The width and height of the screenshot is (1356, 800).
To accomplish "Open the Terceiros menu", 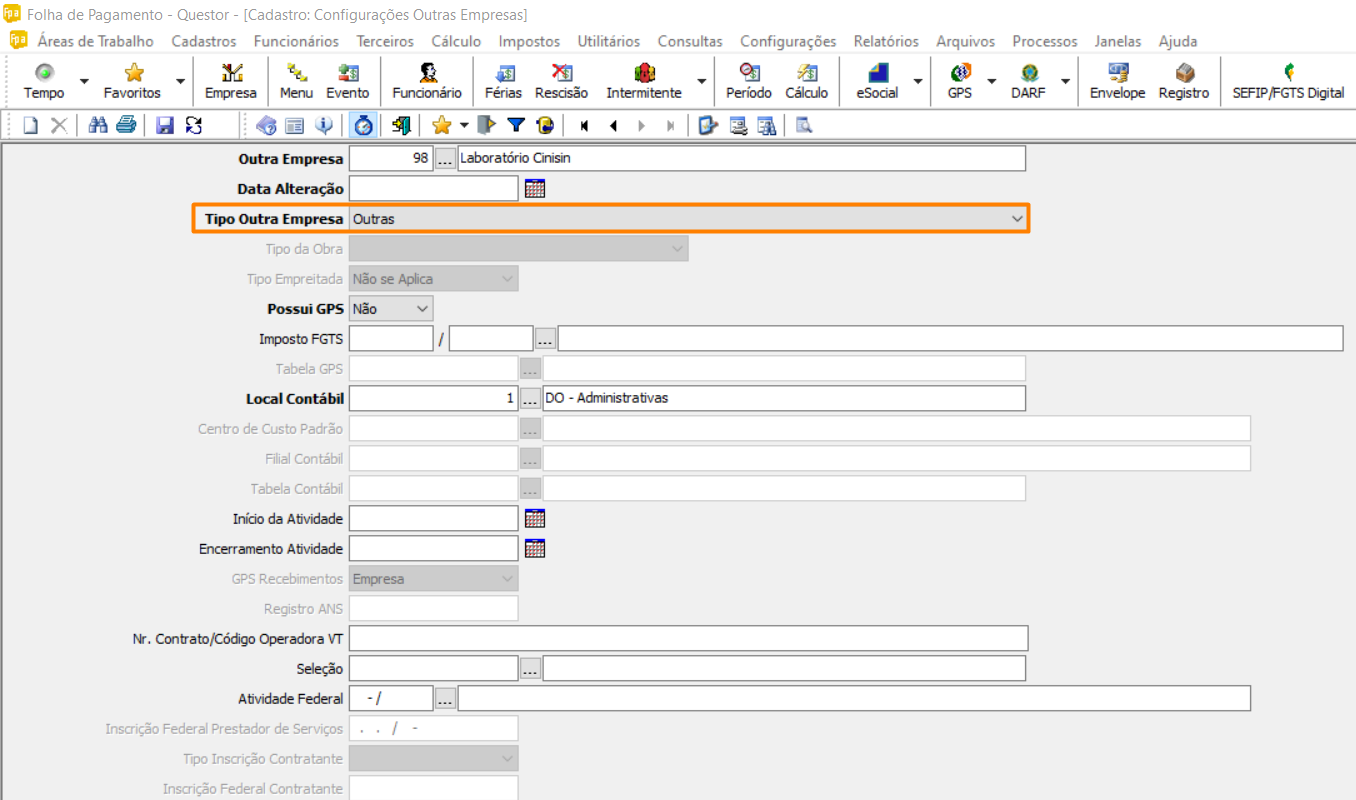I will tap(385, 41).
